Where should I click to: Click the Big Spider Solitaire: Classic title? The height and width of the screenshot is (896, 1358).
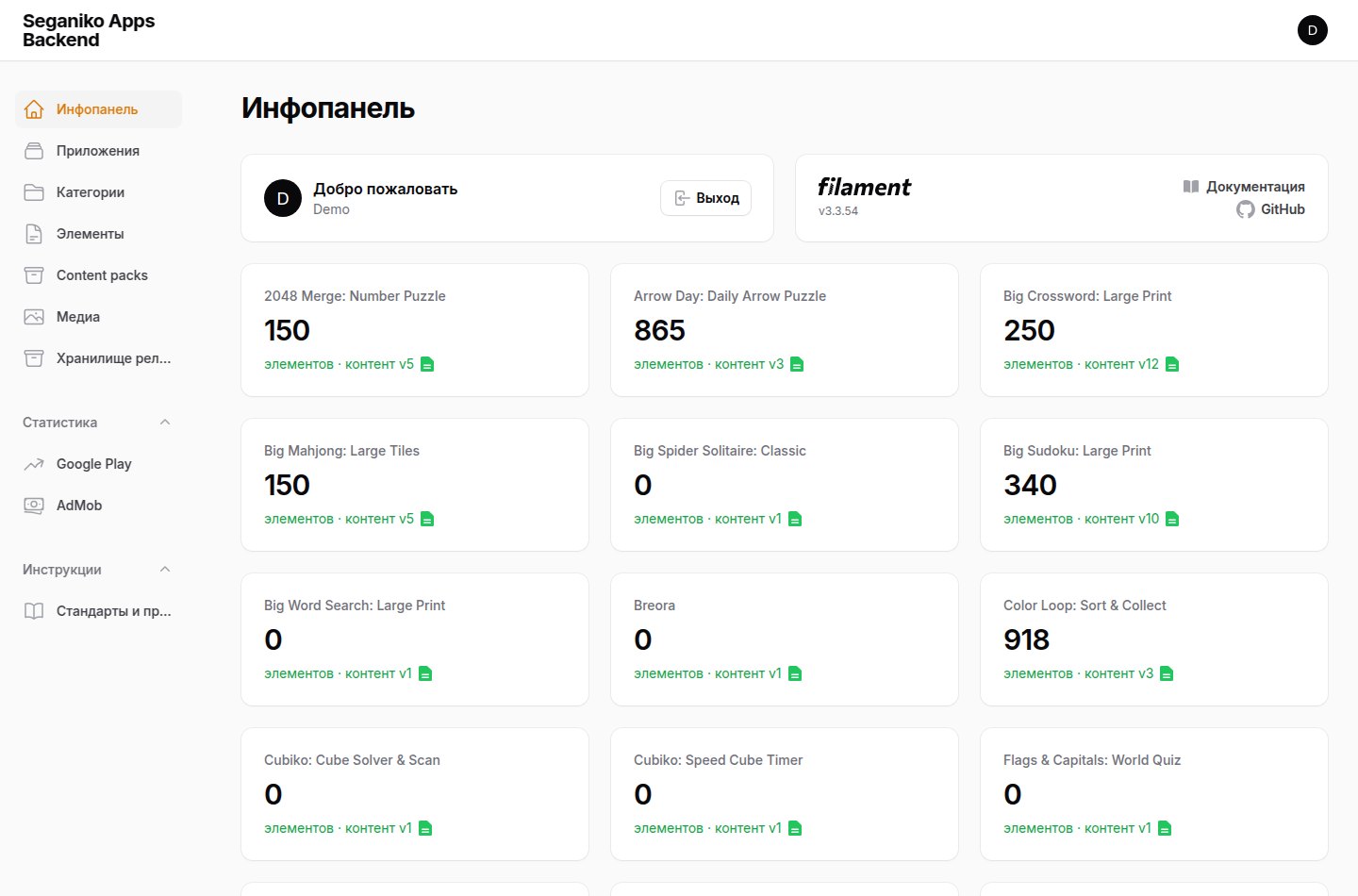click(720, 451)
